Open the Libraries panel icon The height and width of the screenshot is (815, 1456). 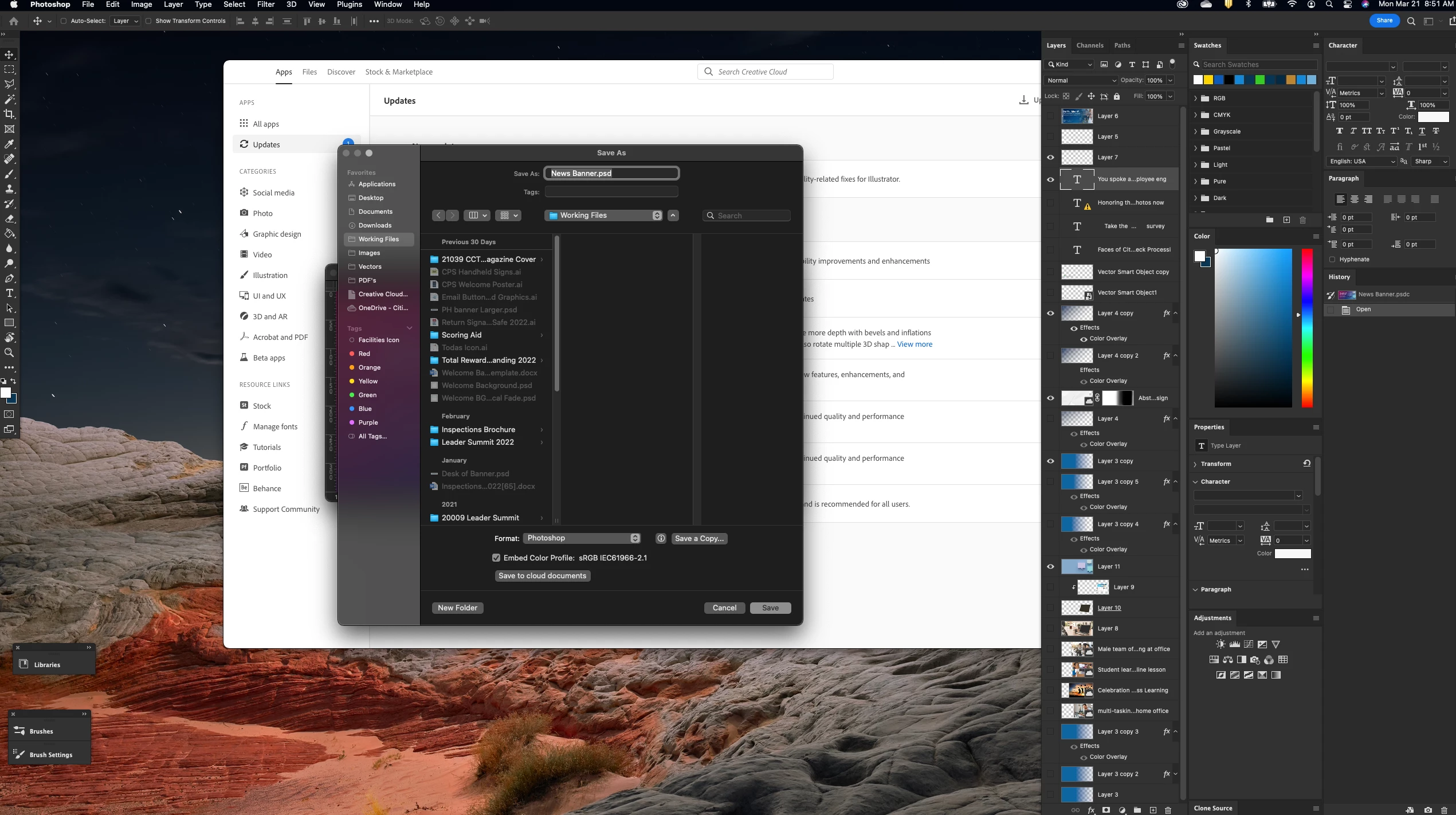click(x=24, y=664)
